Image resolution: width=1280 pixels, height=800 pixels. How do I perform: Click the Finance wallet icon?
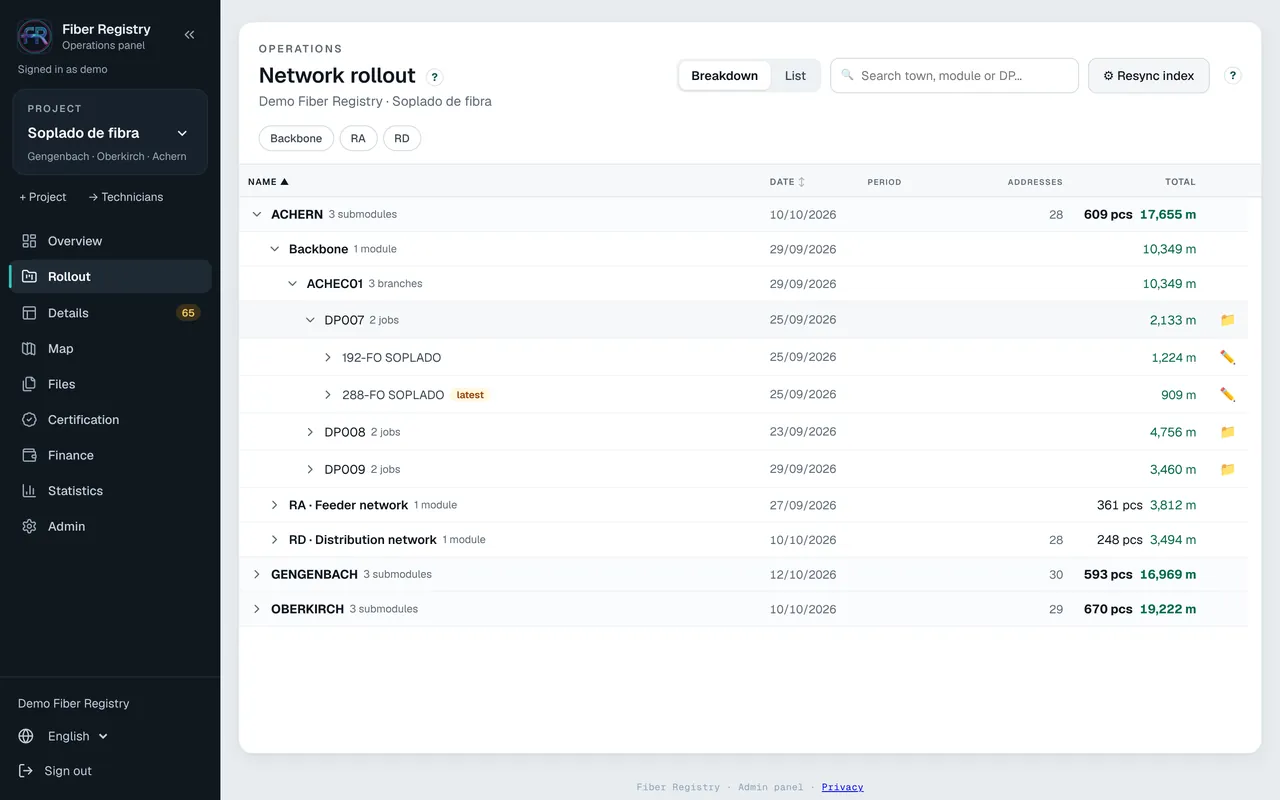coord(29,455)
